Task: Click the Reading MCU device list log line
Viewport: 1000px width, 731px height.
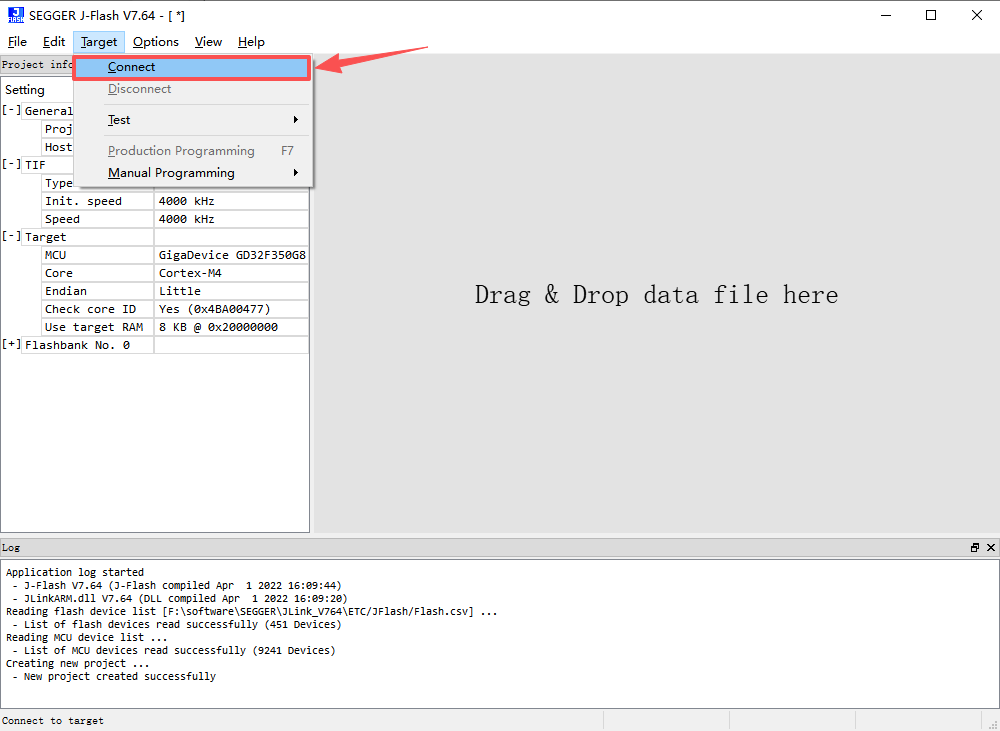Action: [87, 637]
